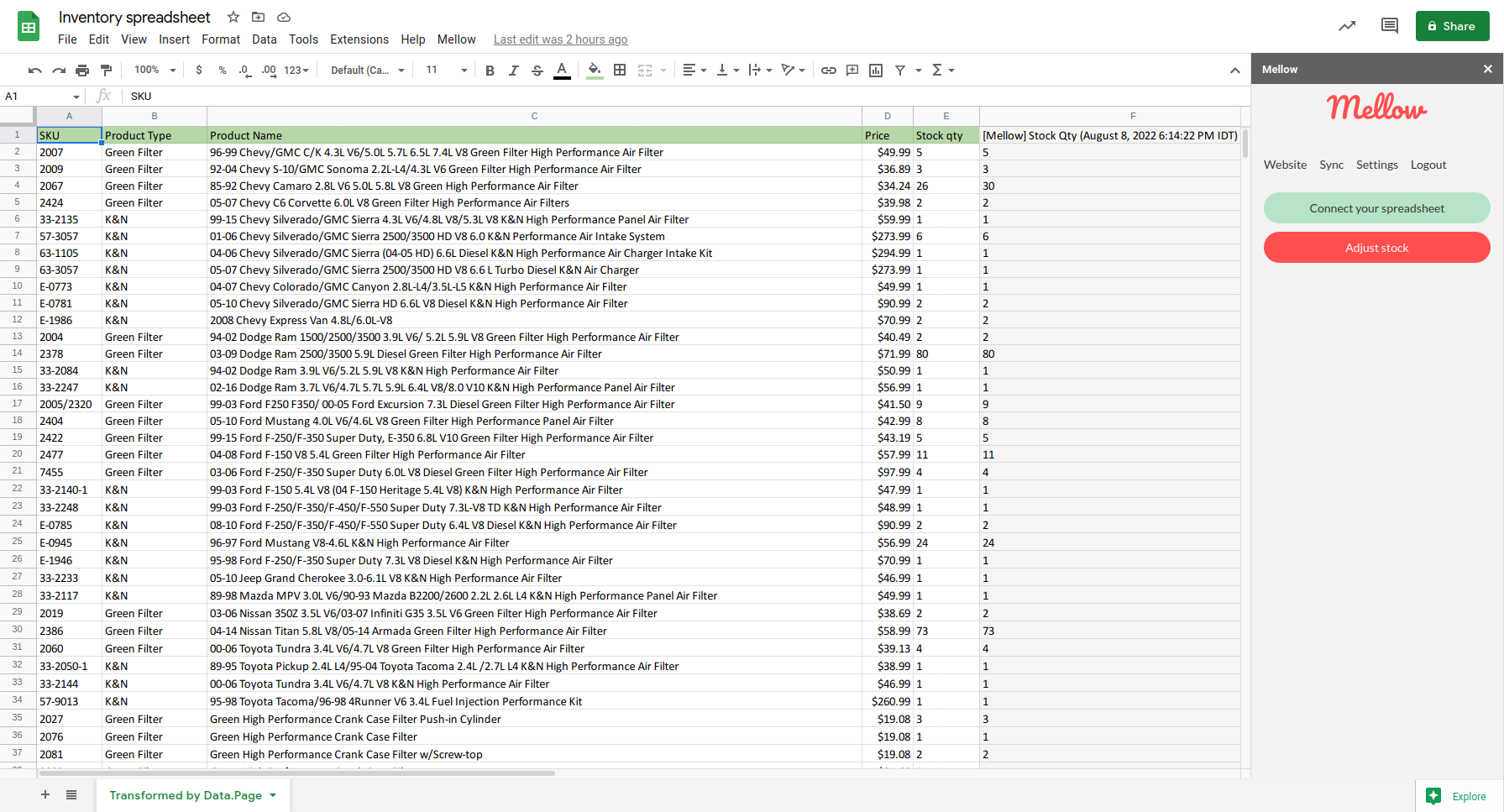Click the Name box showing A1
This screenshot has width=1504, height=812.
pos(42,96)
